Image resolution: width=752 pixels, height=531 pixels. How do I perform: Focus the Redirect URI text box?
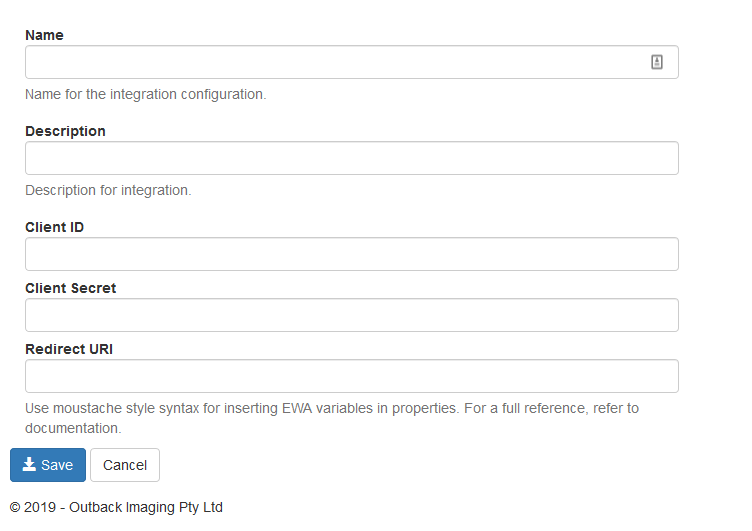(351, 376)
